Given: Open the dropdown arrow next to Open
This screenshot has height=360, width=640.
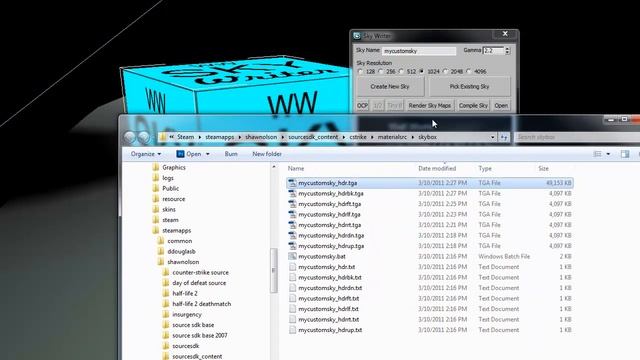Looking at the screenshot, I should [208, 154].
